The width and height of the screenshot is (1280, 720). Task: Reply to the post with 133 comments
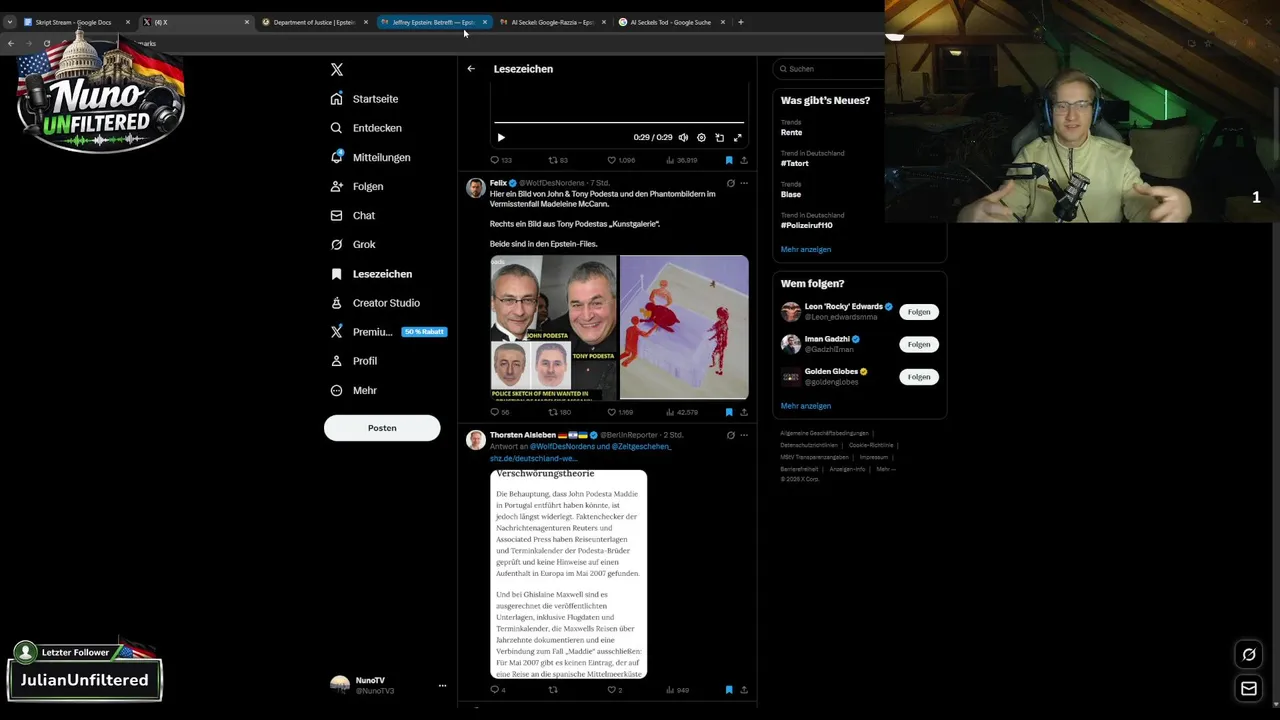coord(501,160)
